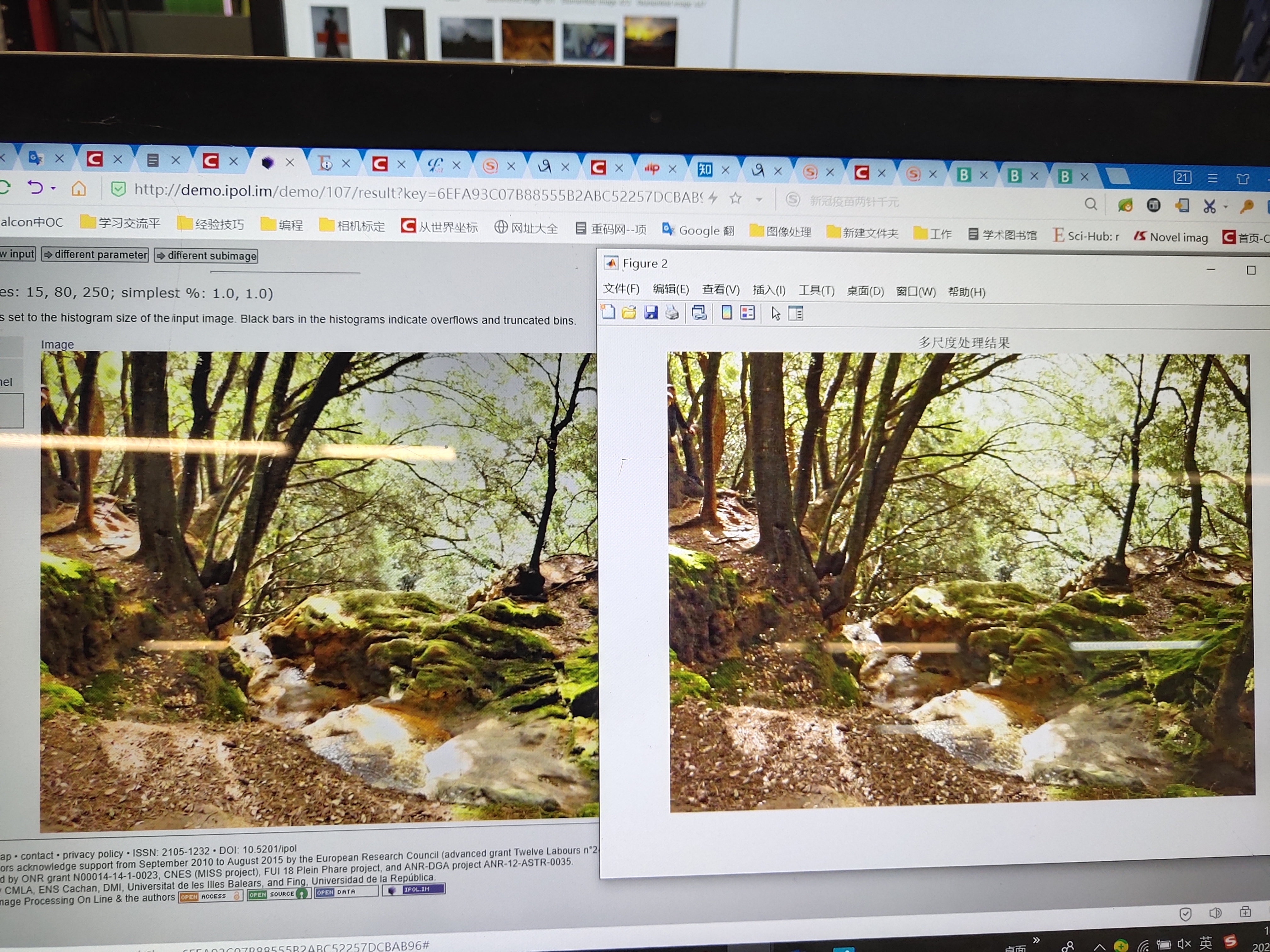Print the figure via the printer icon

tap(672, 313)
